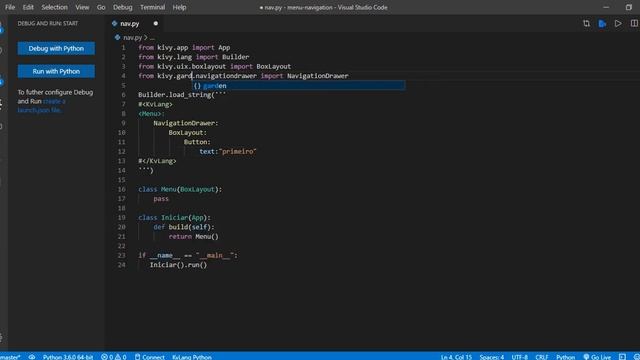
Task: Open the Go menu
Action: pos(101,7)
